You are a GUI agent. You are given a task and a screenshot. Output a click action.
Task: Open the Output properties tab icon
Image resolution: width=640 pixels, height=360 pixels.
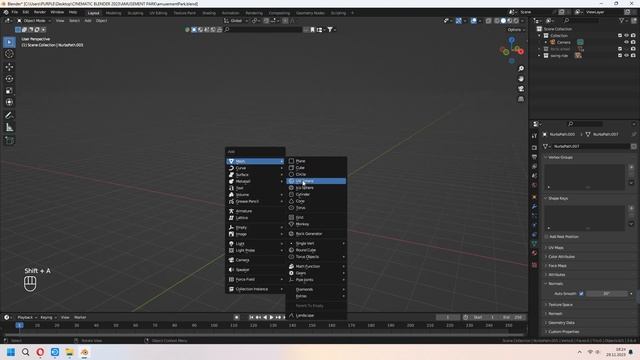[534, 157]
